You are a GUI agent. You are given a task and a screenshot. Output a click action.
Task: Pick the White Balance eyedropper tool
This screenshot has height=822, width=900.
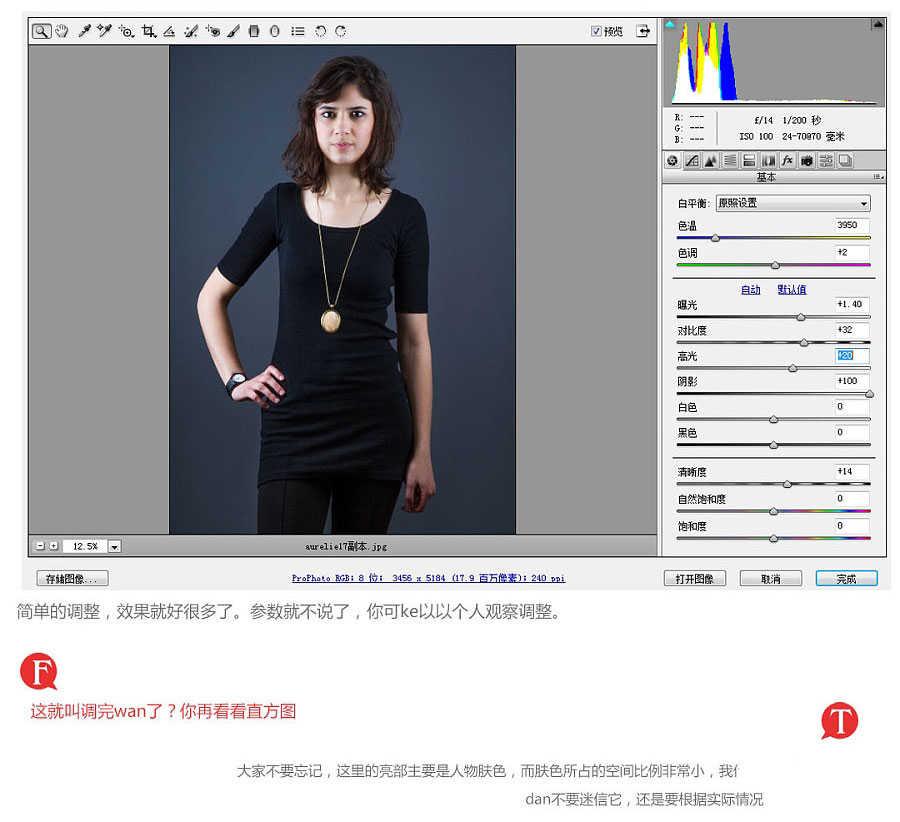coord(84,31)
